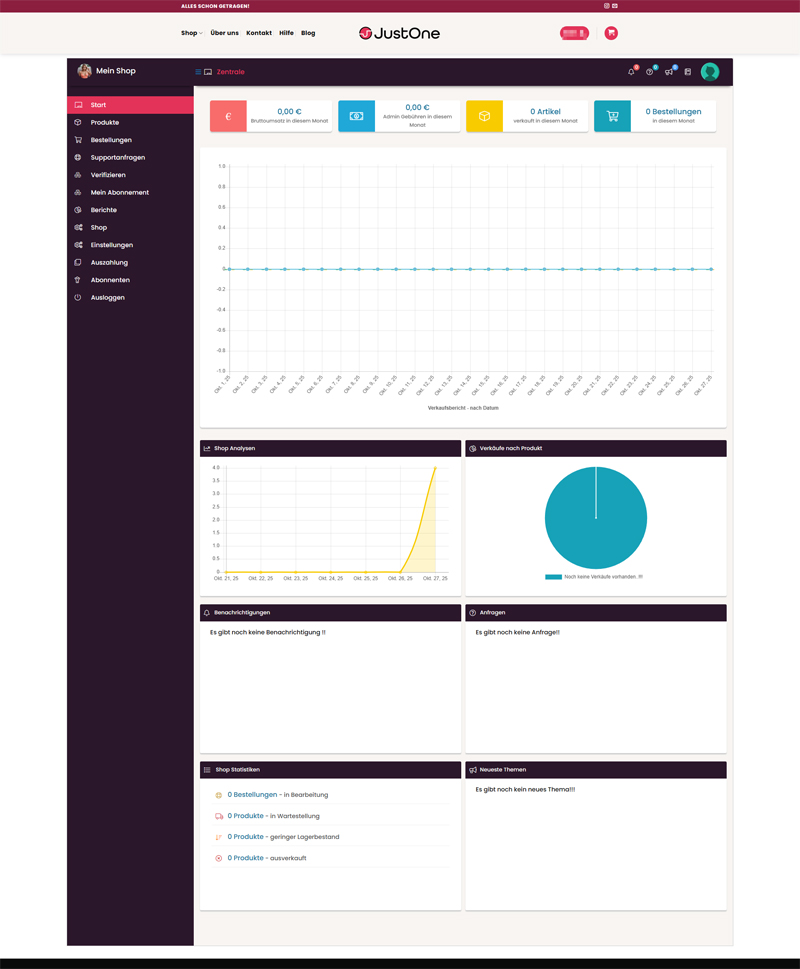The height and width of the screenshot is (969, 800).
Task: Select the Produkte sidebar icon
Action: (x=79, y=122)
